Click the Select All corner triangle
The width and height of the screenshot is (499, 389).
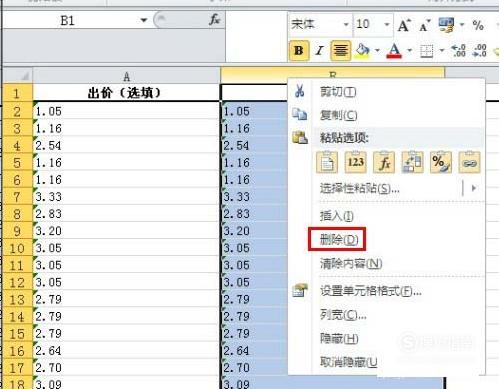[x=24, y=77]
